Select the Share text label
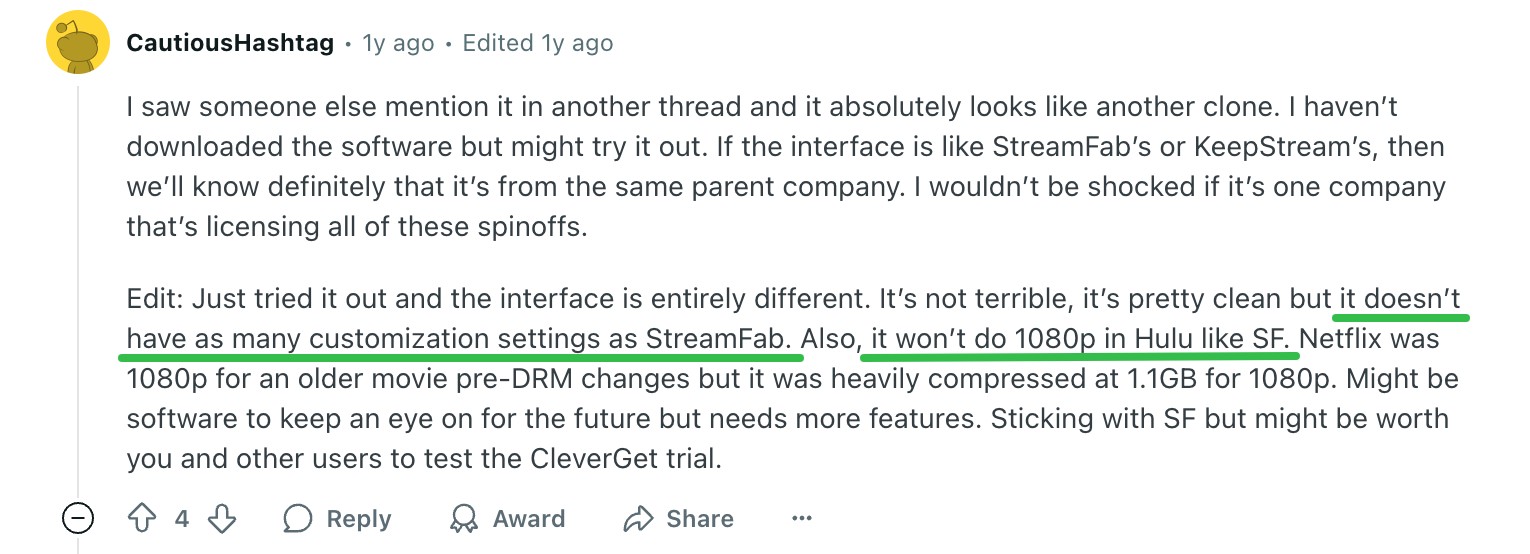This screenshot has width=1530, height=554. pos(700,519)
